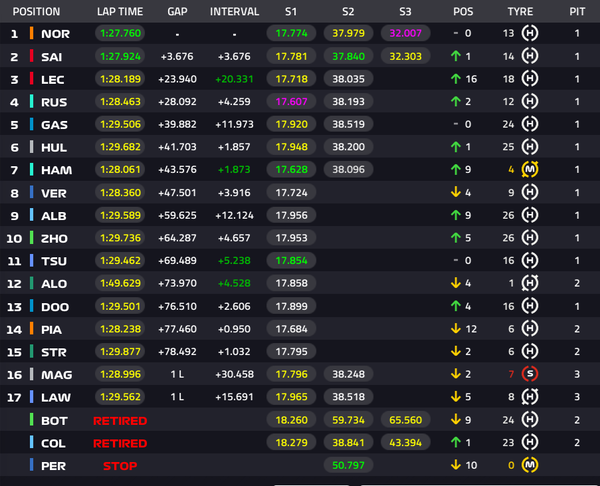Image resolution: width=600 pixels, height=486 pixels.
Task: Click the POSITION column header
Action: (36, 11)
